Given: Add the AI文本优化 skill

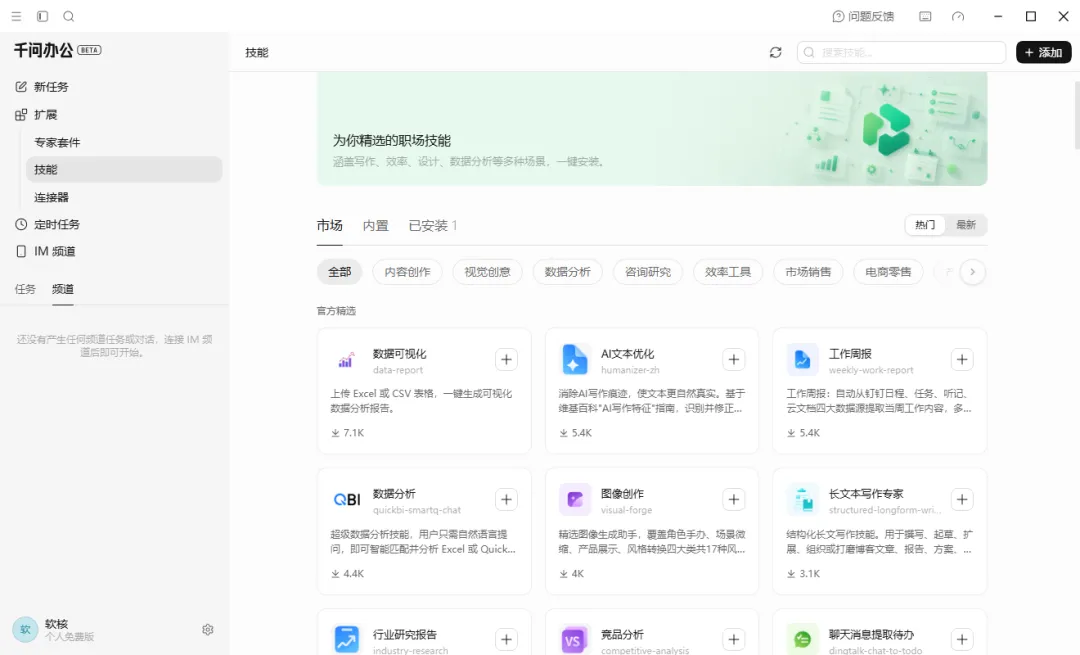Looking at the screenshot, I should [734, 360].
